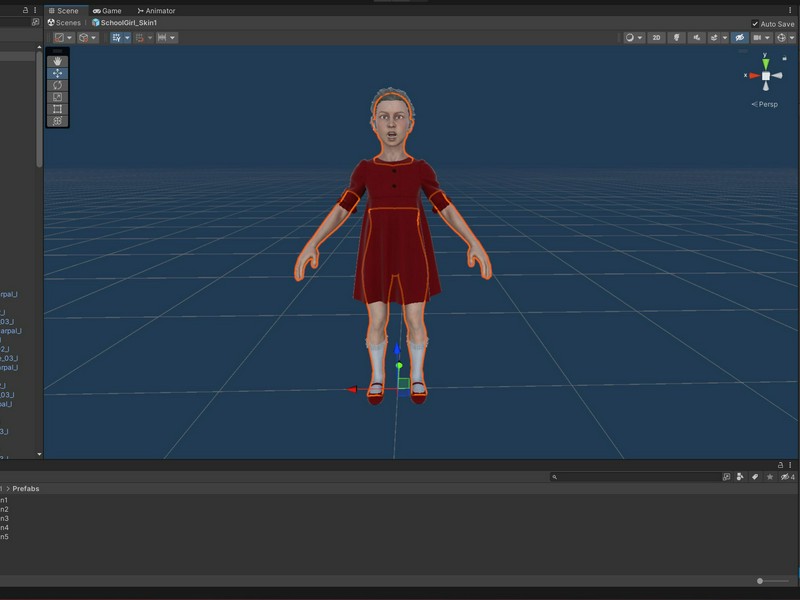The image size is (800, 600).
Task: Select the Hand view tool
Action: (x=57, y=61)
